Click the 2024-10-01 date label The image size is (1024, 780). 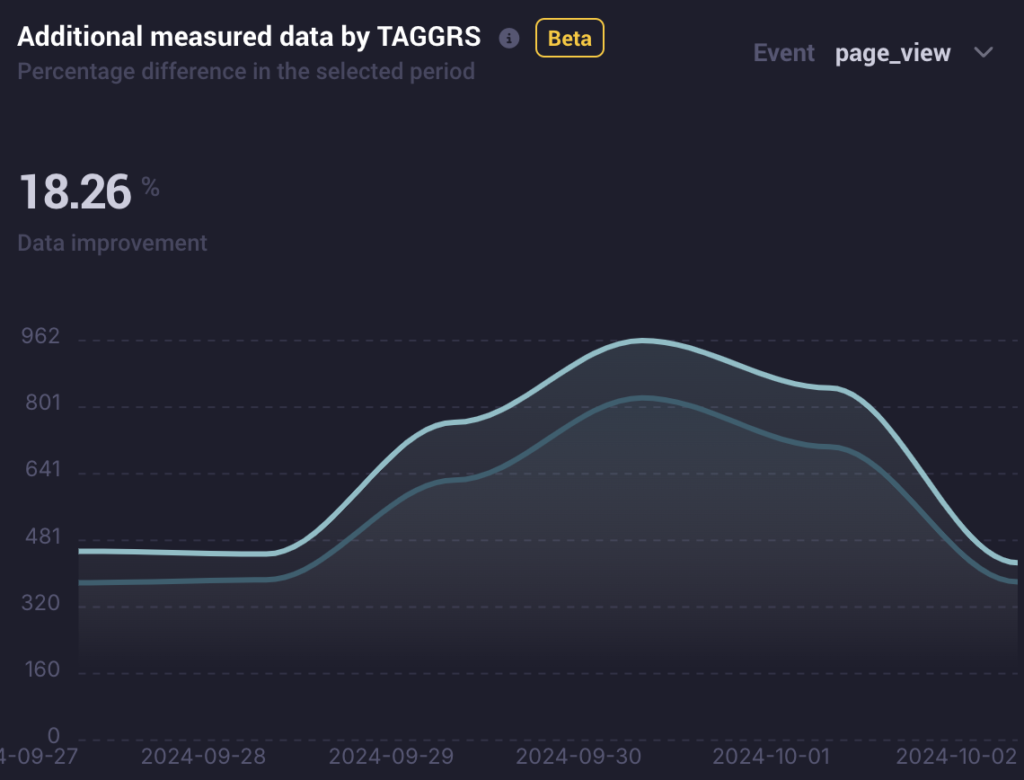(771, 756)
